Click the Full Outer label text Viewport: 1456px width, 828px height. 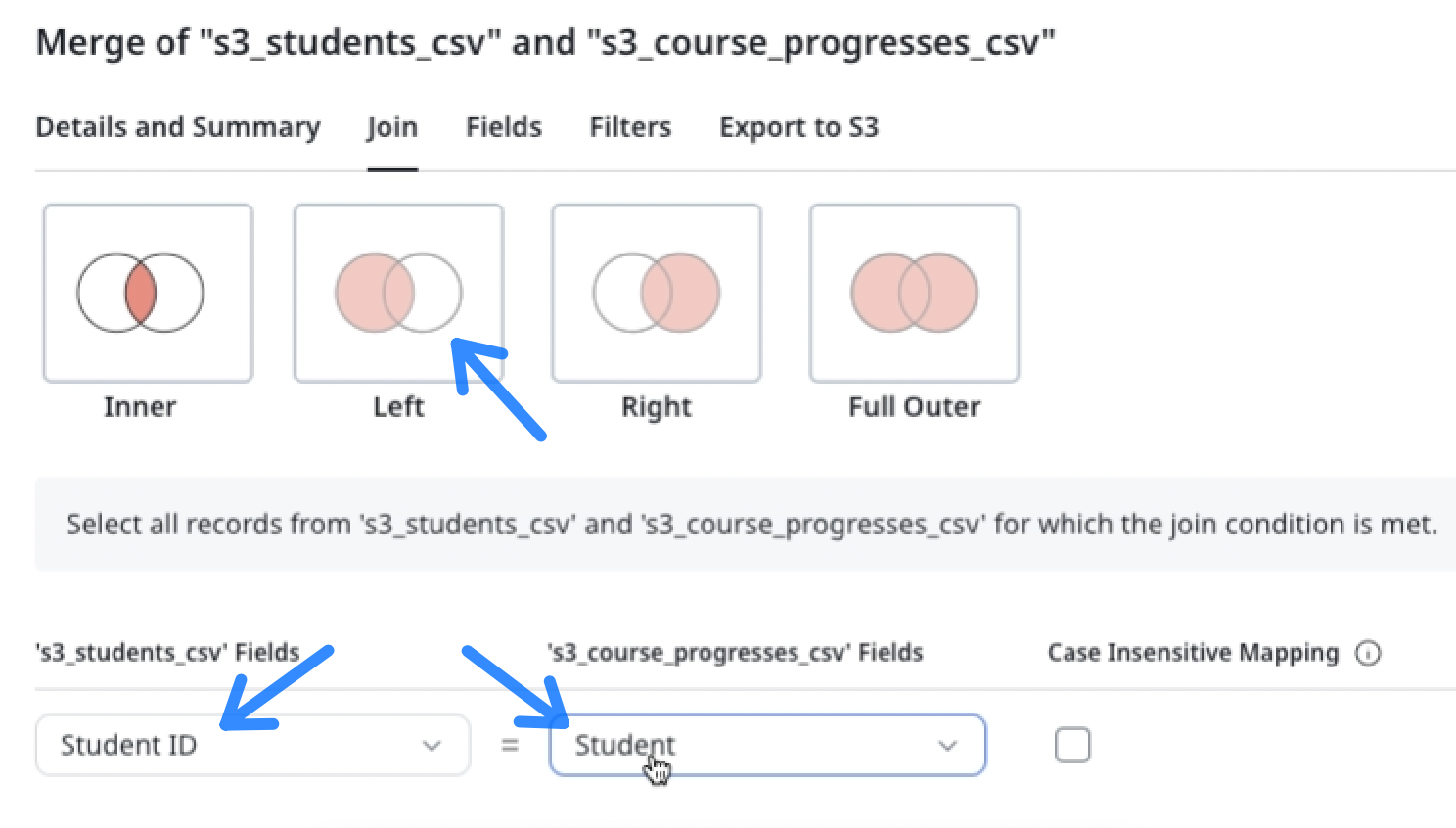914,407
